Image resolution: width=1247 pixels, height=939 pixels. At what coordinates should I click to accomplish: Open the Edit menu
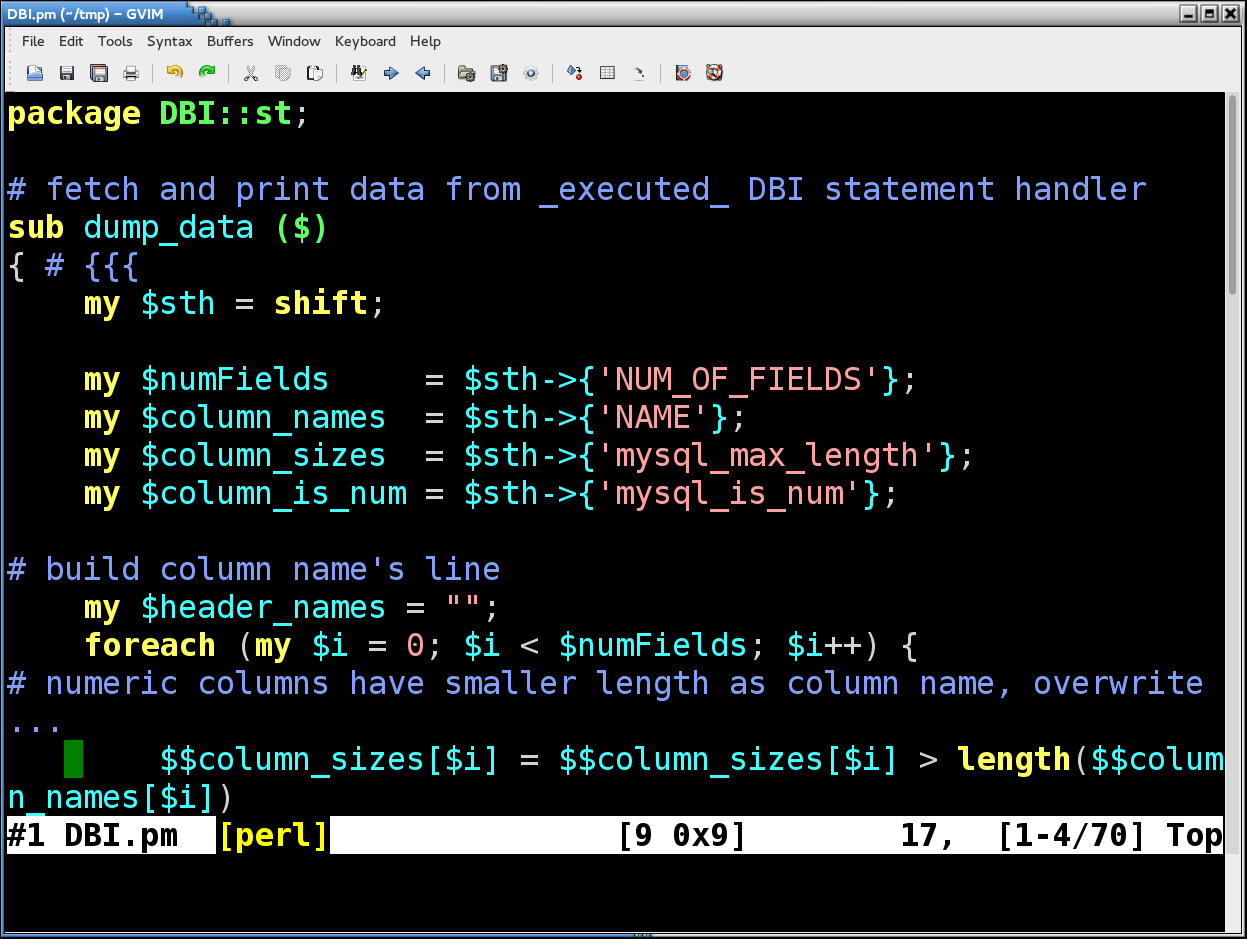pyautogui.click(x=71, y=41)
